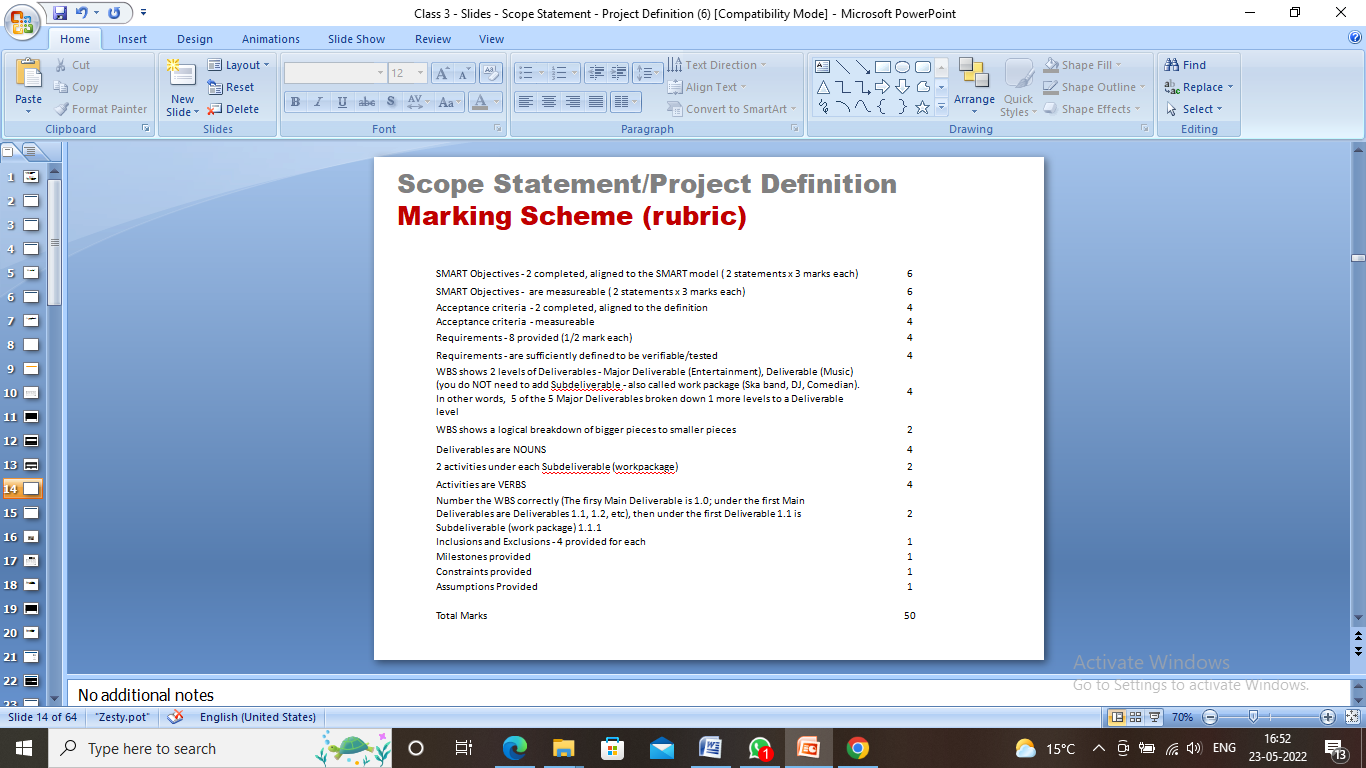Select the oval shape
1366x768 pixels.
tap(902, 67)
